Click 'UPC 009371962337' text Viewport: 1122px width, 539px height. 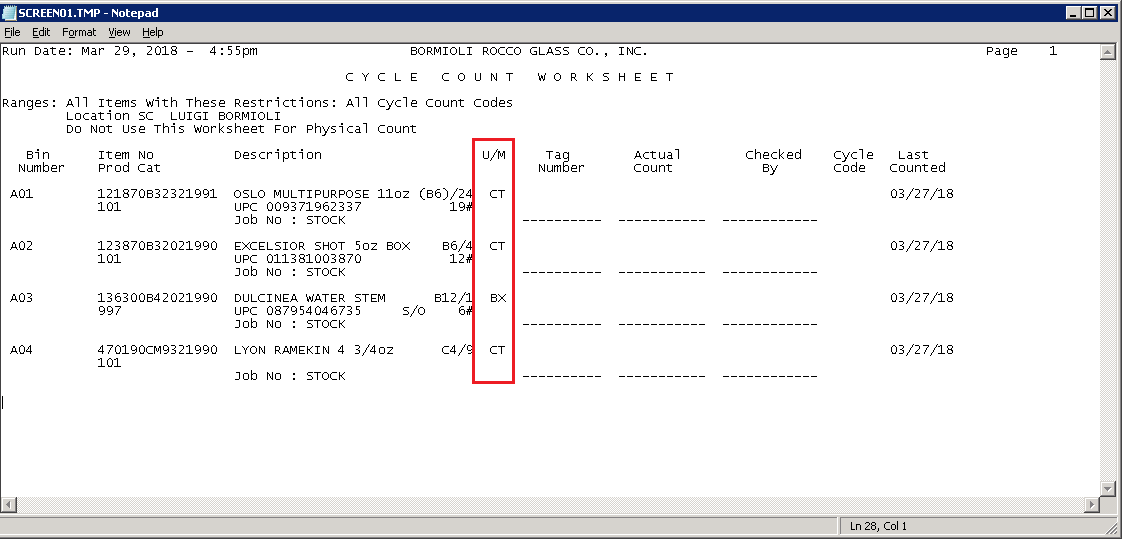(x=298, y=207)
